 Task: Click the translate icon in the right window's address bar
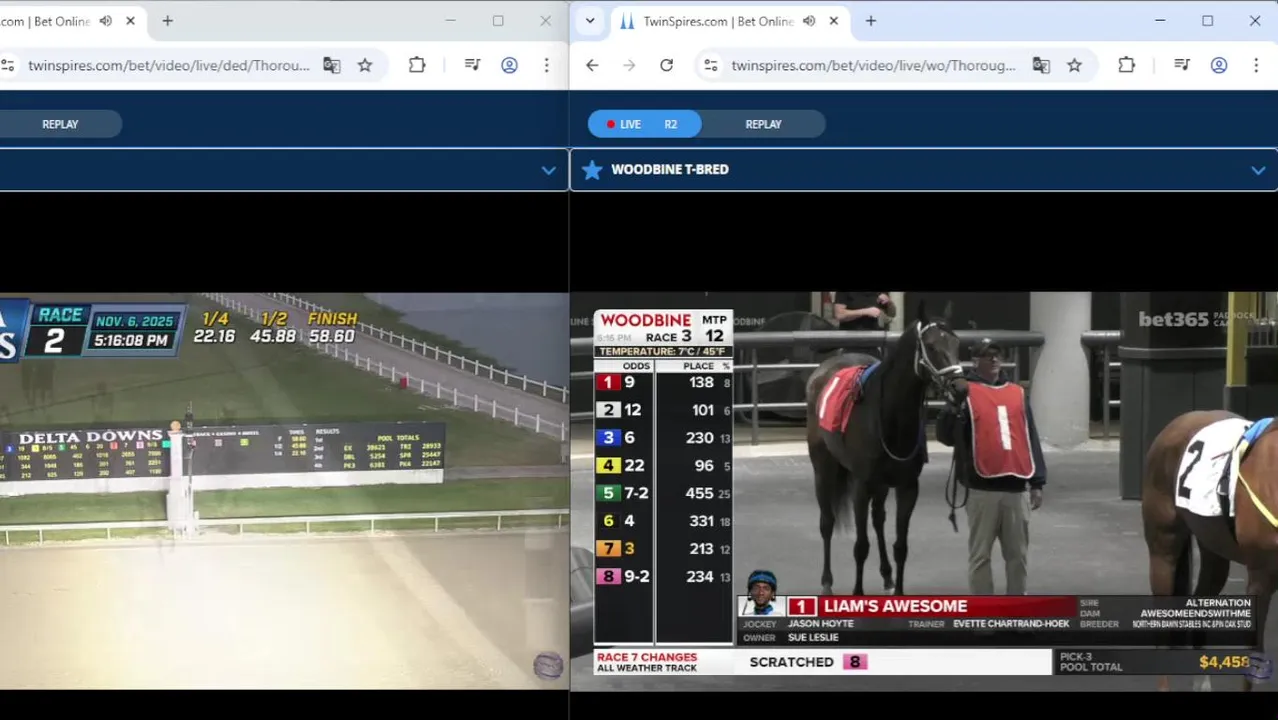1041,65
